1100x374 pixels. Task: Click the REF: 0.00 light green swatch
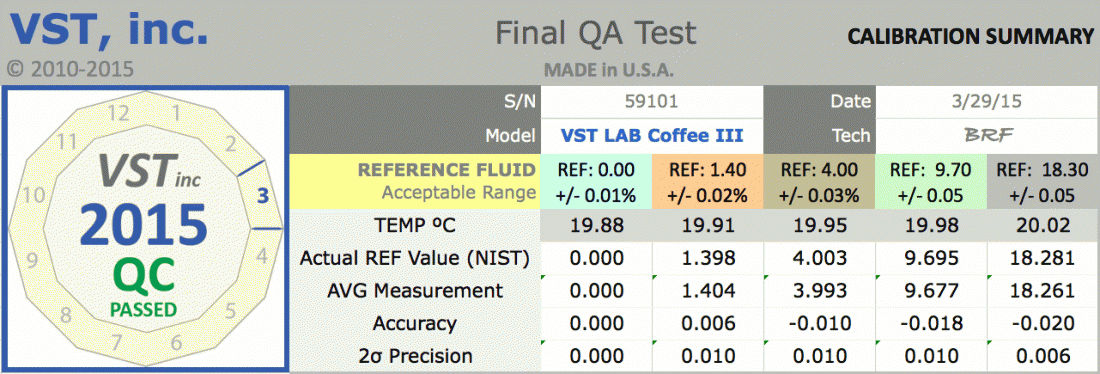tap(596, 182)
